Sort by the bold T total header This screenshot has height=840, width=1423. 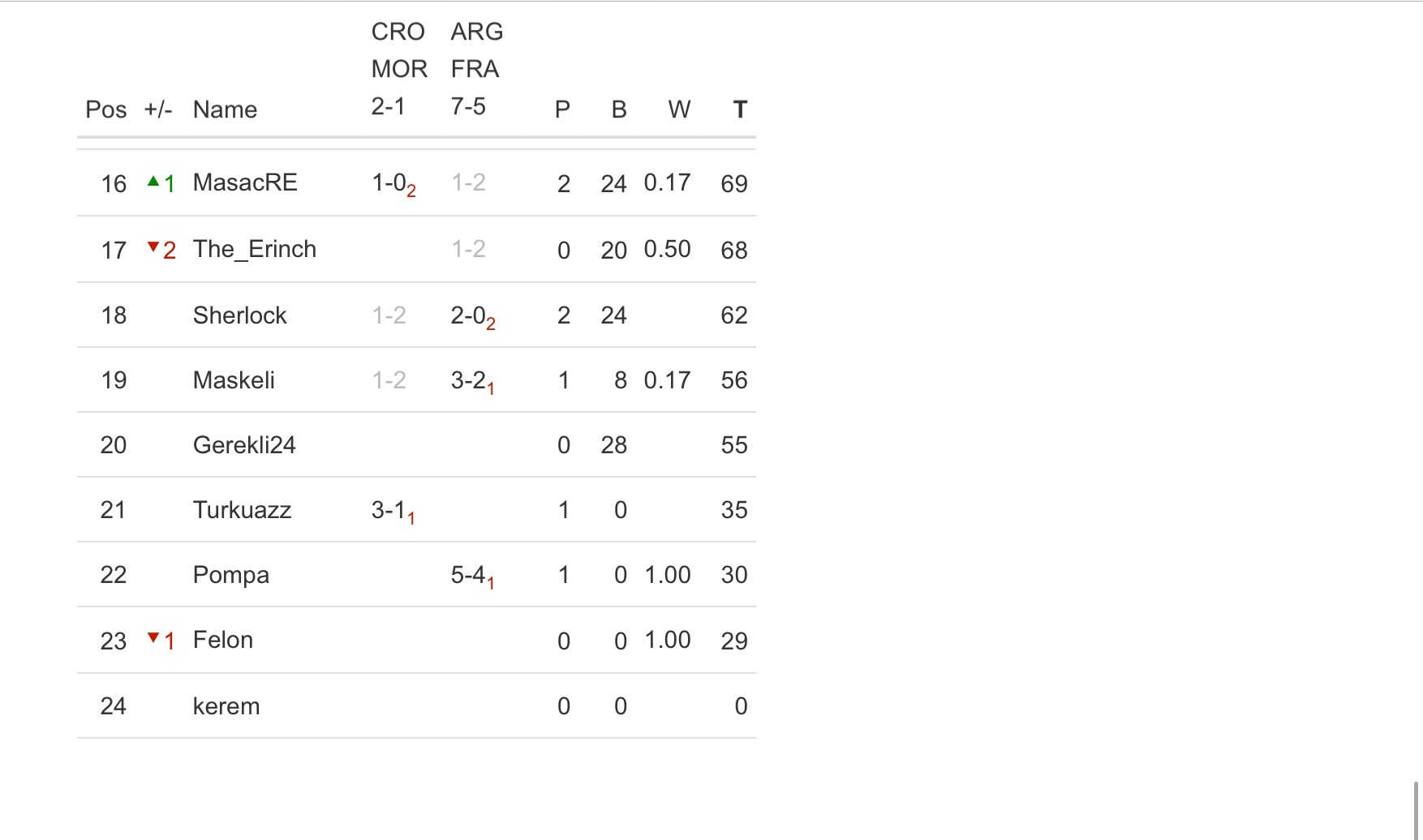tap(739, 109)
